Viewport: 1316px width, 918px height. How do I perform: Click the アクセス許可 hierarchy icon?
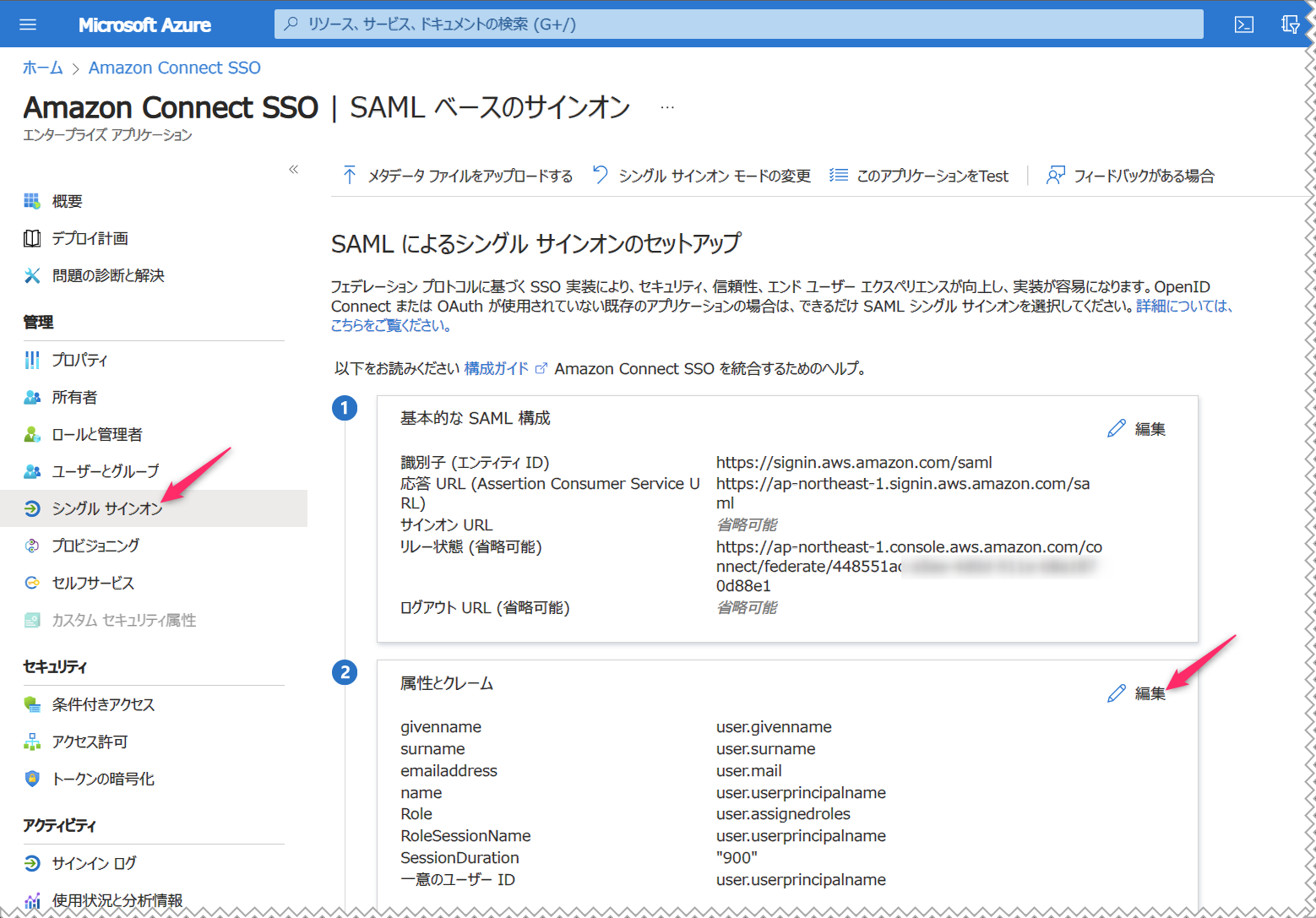(32, 741)
